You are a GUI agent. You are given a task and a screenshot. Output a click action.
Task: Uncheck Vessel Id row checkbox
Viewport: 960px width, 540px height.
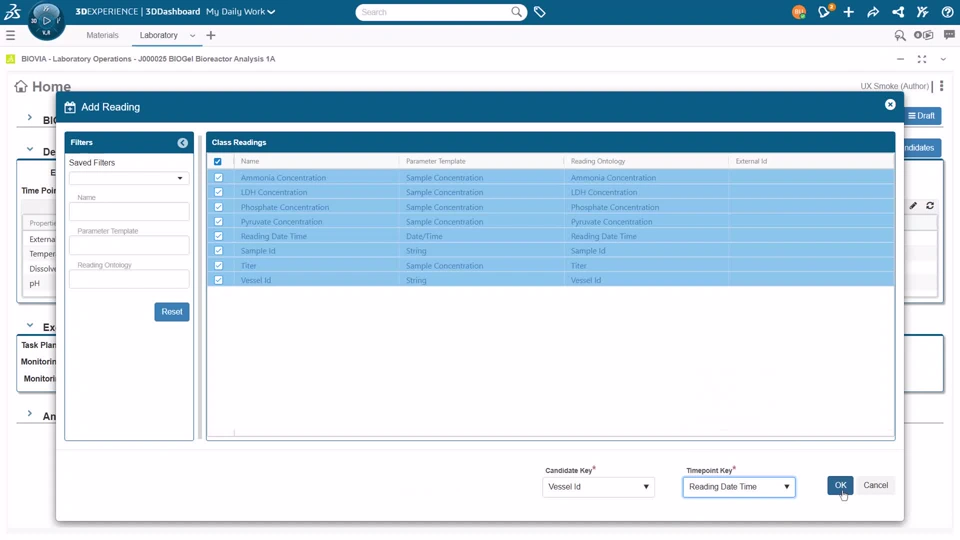tap(219, 280)
